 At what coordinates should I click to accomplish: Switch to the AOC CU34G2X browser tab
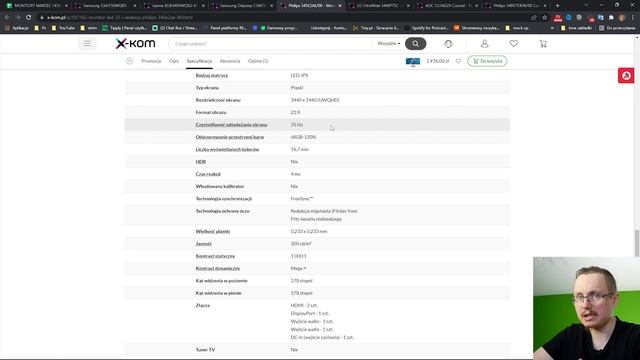(447, 6)
